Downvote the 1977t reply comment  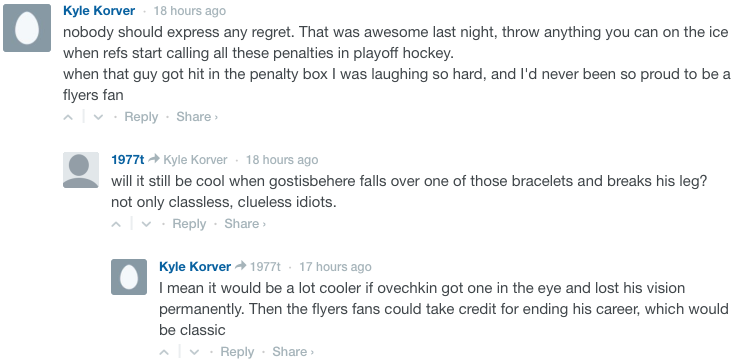[x=146, y=224]
